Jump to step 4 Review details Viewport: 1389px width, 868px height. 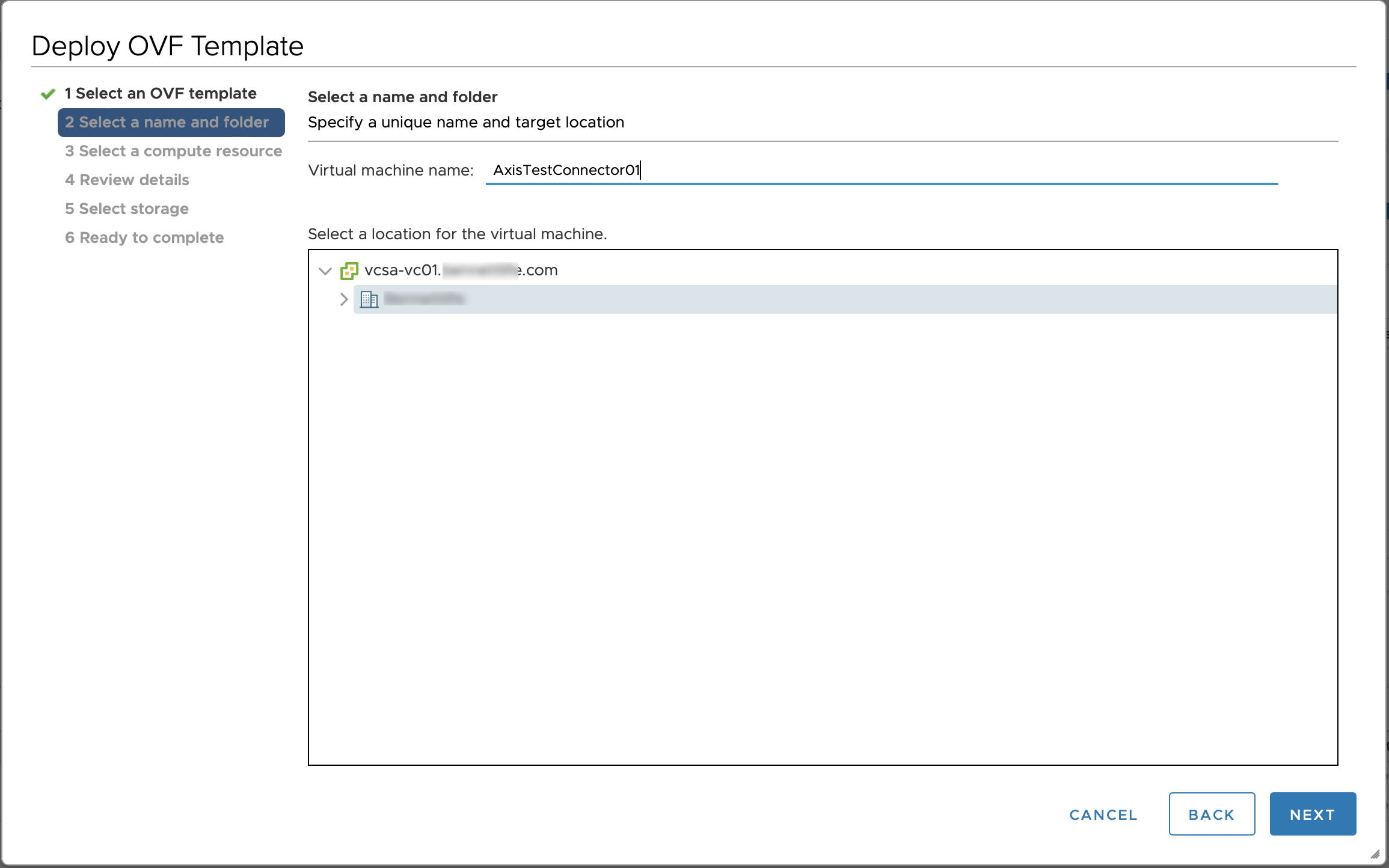point(127,180)
